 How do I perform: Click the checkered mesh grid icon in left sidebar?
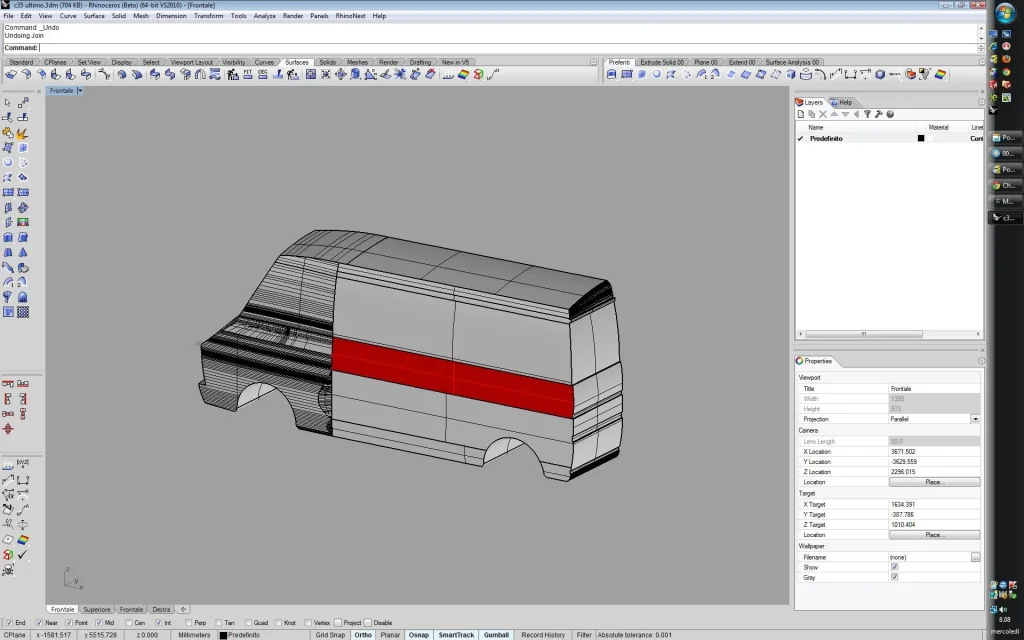[23, 312]
